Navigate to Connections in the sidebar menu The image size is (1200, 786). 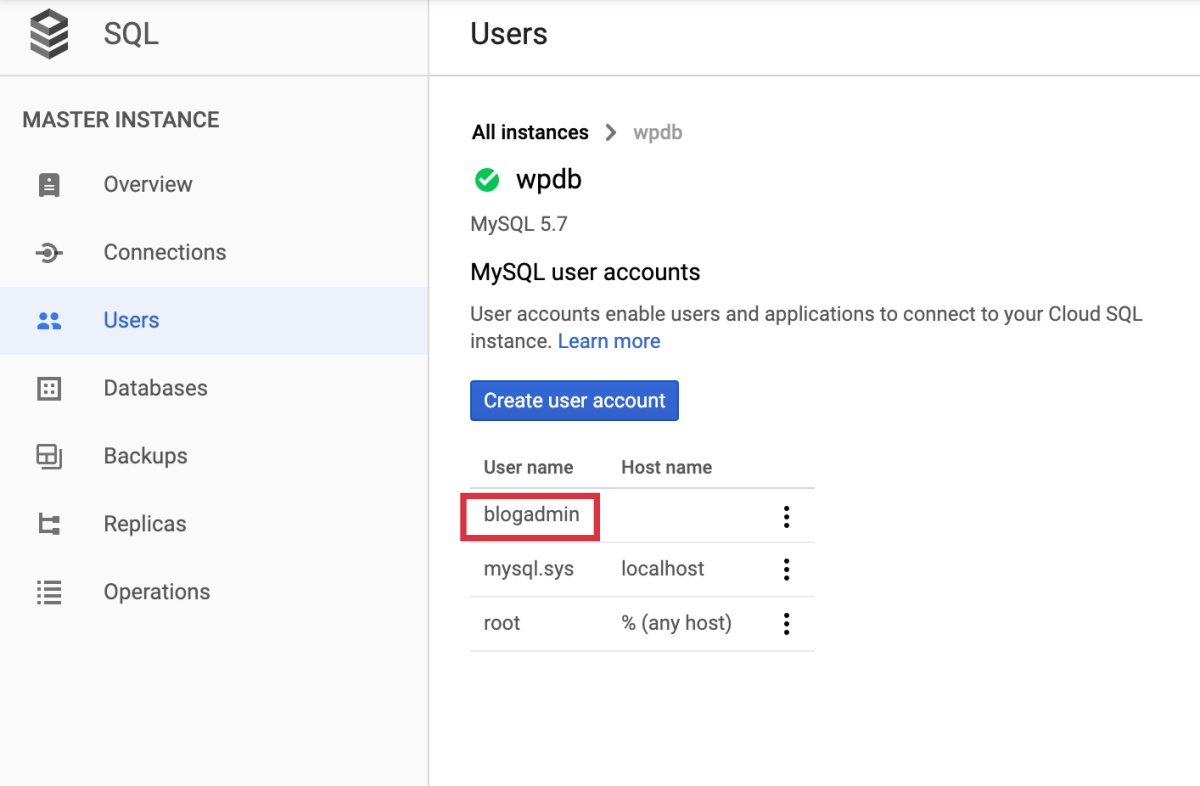164,252
